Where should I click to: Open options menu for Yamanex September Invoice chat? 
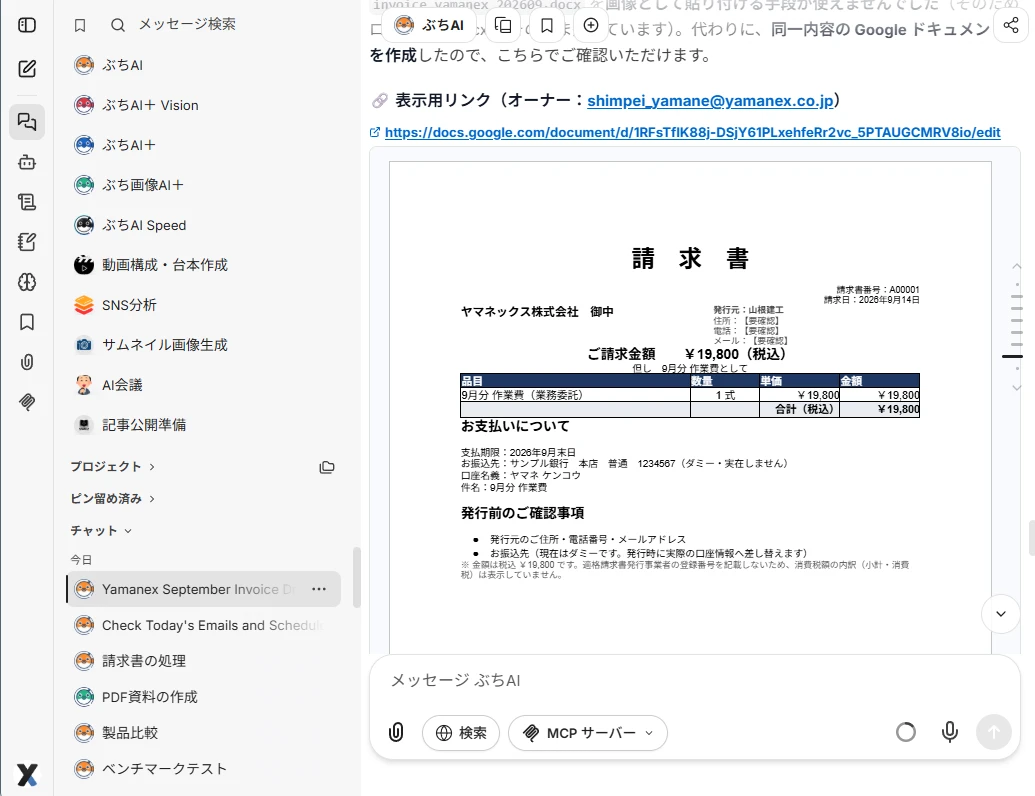tap(319, 589)
